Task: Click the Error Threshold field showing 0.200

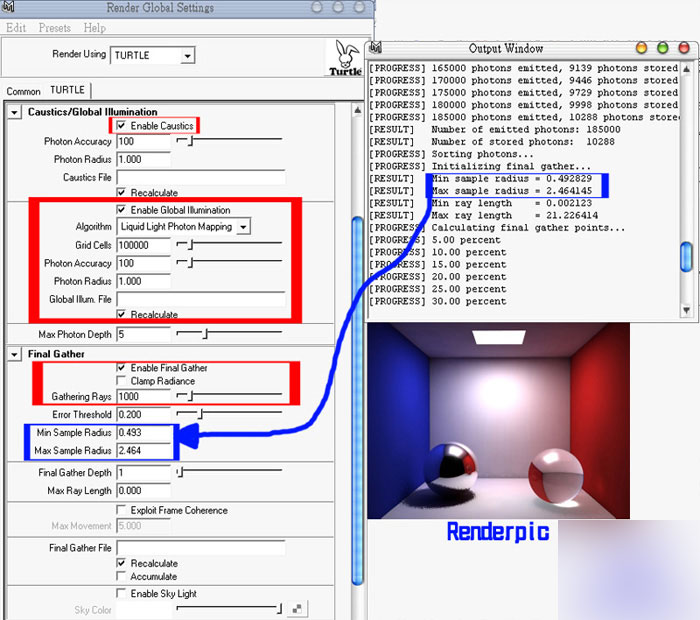Action: point(143,414)
